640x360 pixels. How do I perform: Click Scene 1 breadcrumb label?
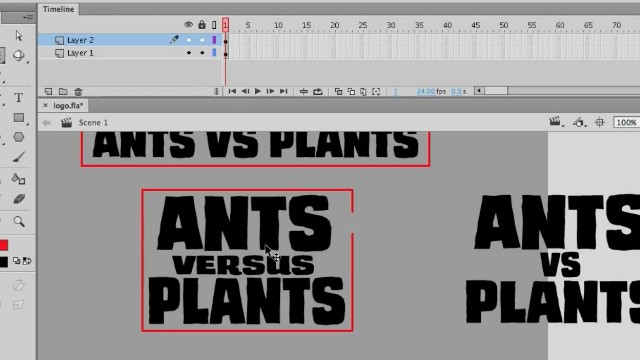[x=93, y=122]
